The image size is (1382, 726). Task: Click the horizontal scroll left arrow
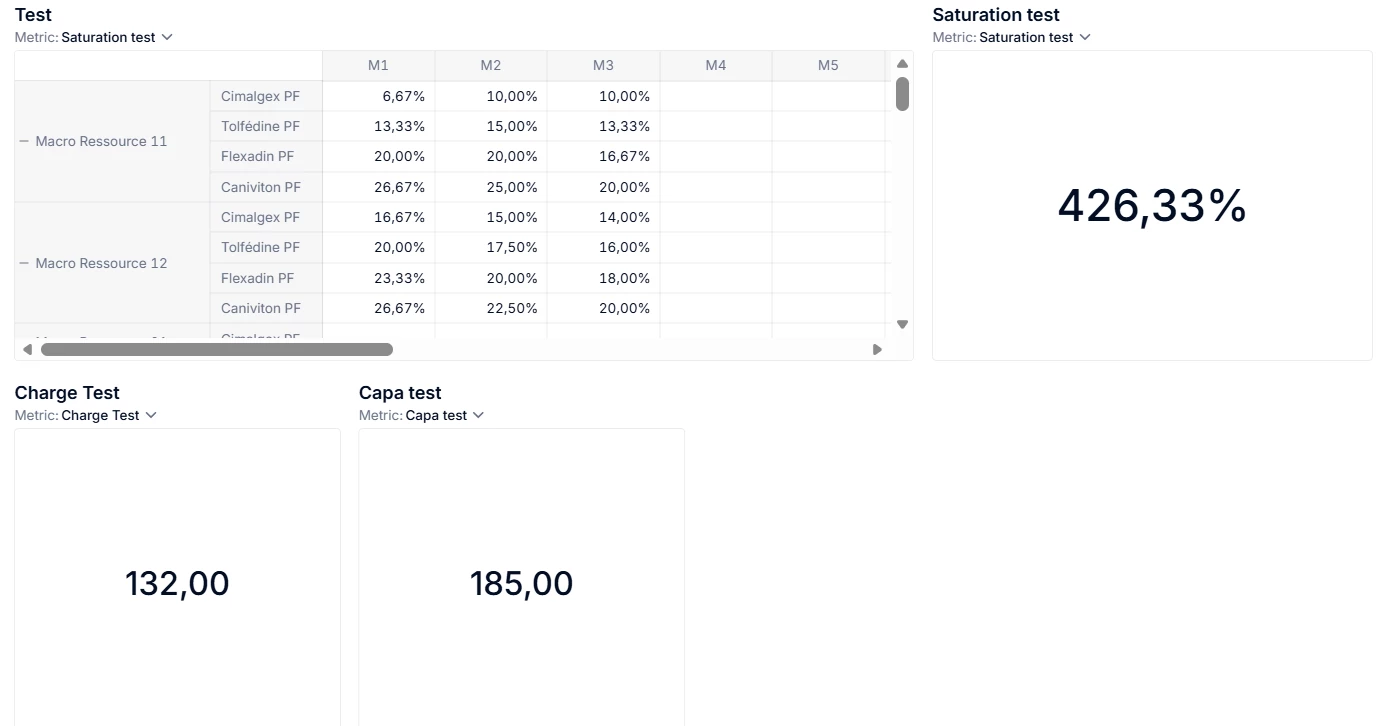click(27, 349)
